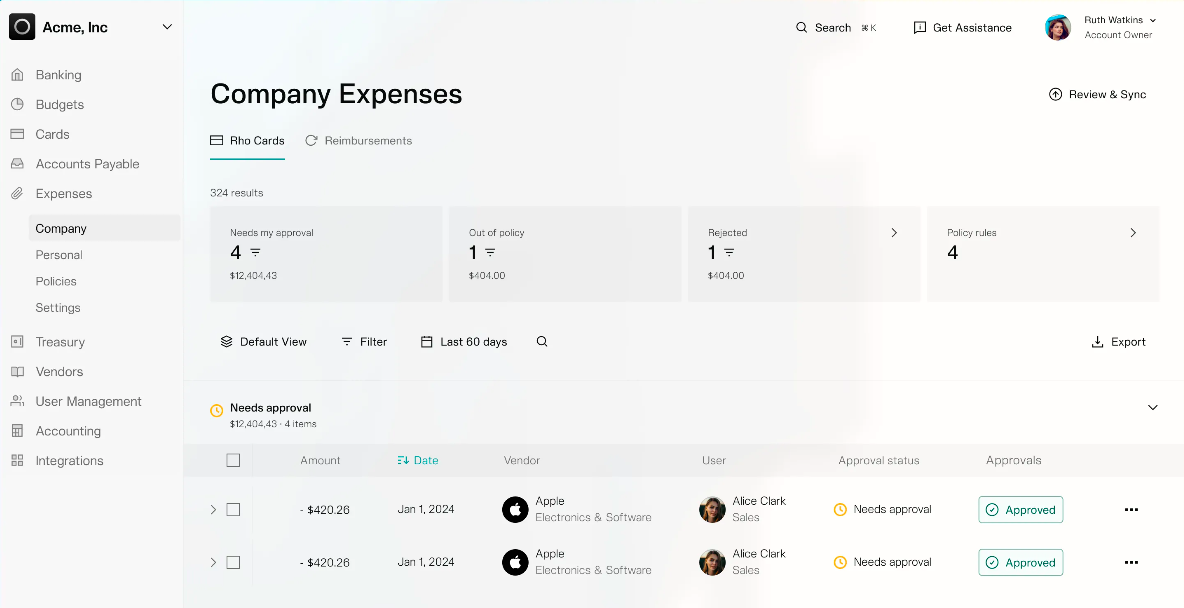This screenshot has width=1184, height=608.
Task: Switch to the Rho Cards tab
Action: [x=248, y=140]
